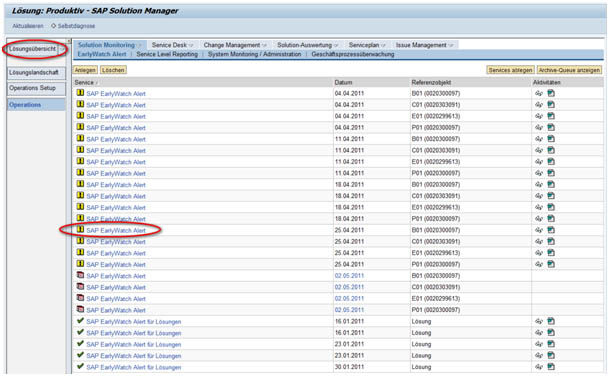Select reference cell 'C01 (0020303091)' dated 25.04.2011
Image resolution: width=609 pixels, height=376 pixels.
pos(435,242)
